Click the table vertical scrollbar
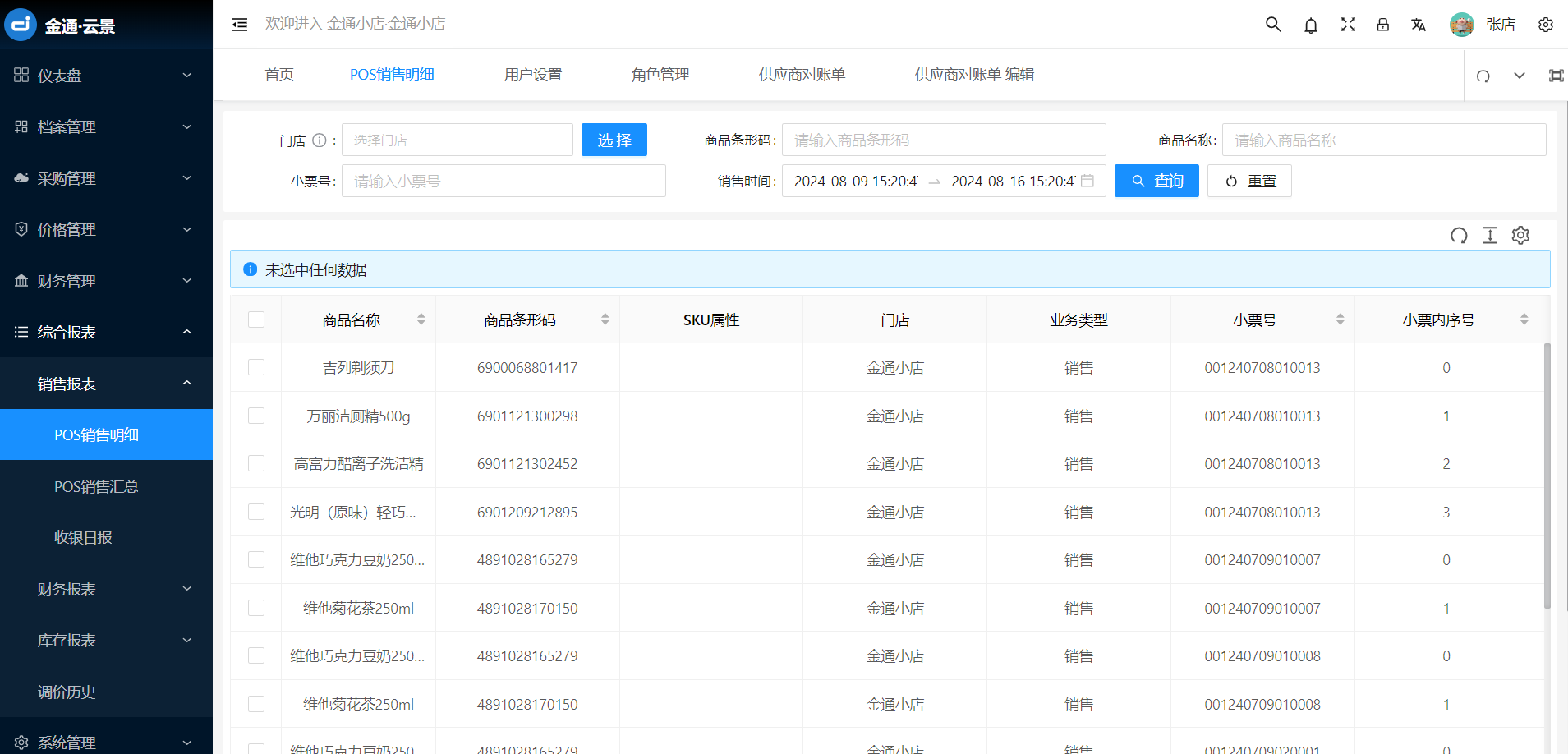Viewport: 1568px width, 754px height. (x=1547, y=475)
